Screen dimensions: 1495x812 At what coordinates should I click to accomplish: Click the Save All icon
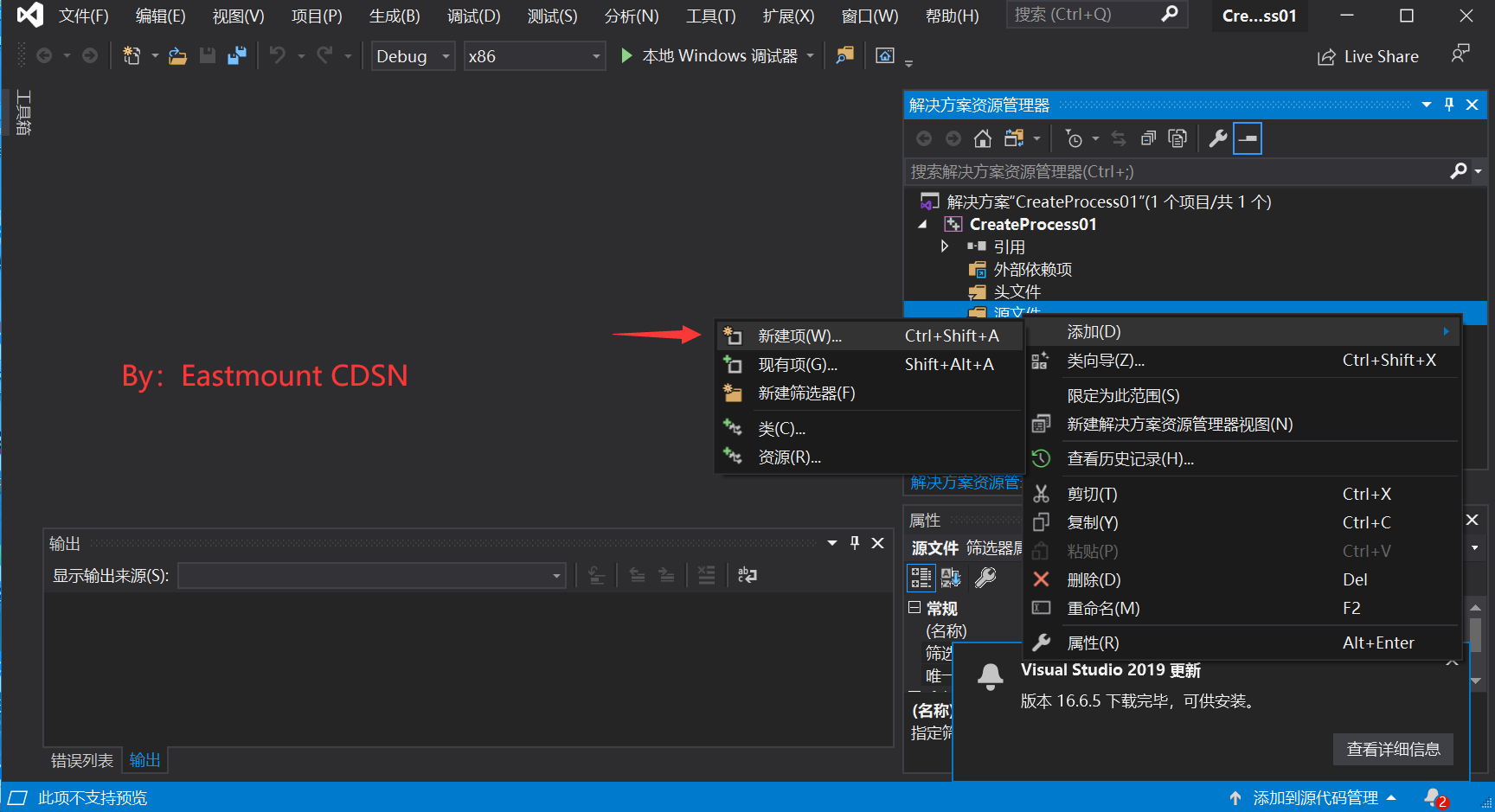click(236, 56)
